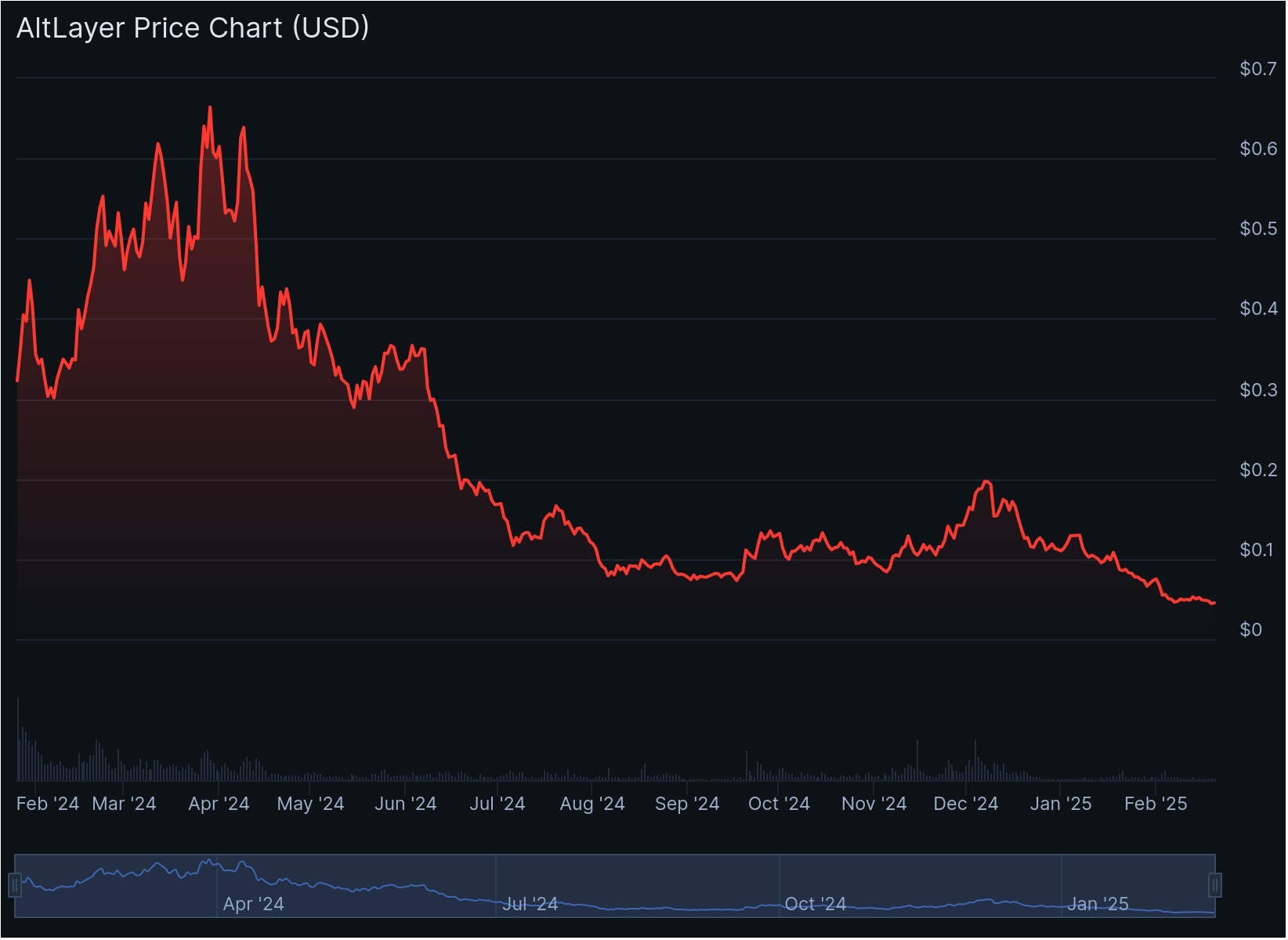Click the price peak in early April 2024
This screenshot has width=1288, height=940.
209,107
